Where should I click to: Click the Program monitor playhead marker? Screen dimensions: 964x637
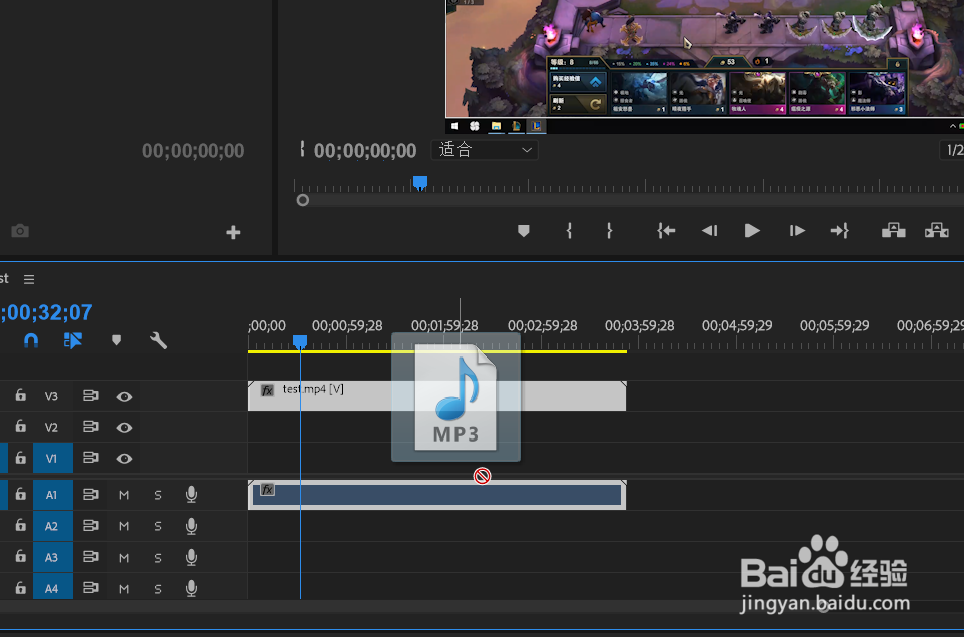(420, 183)
